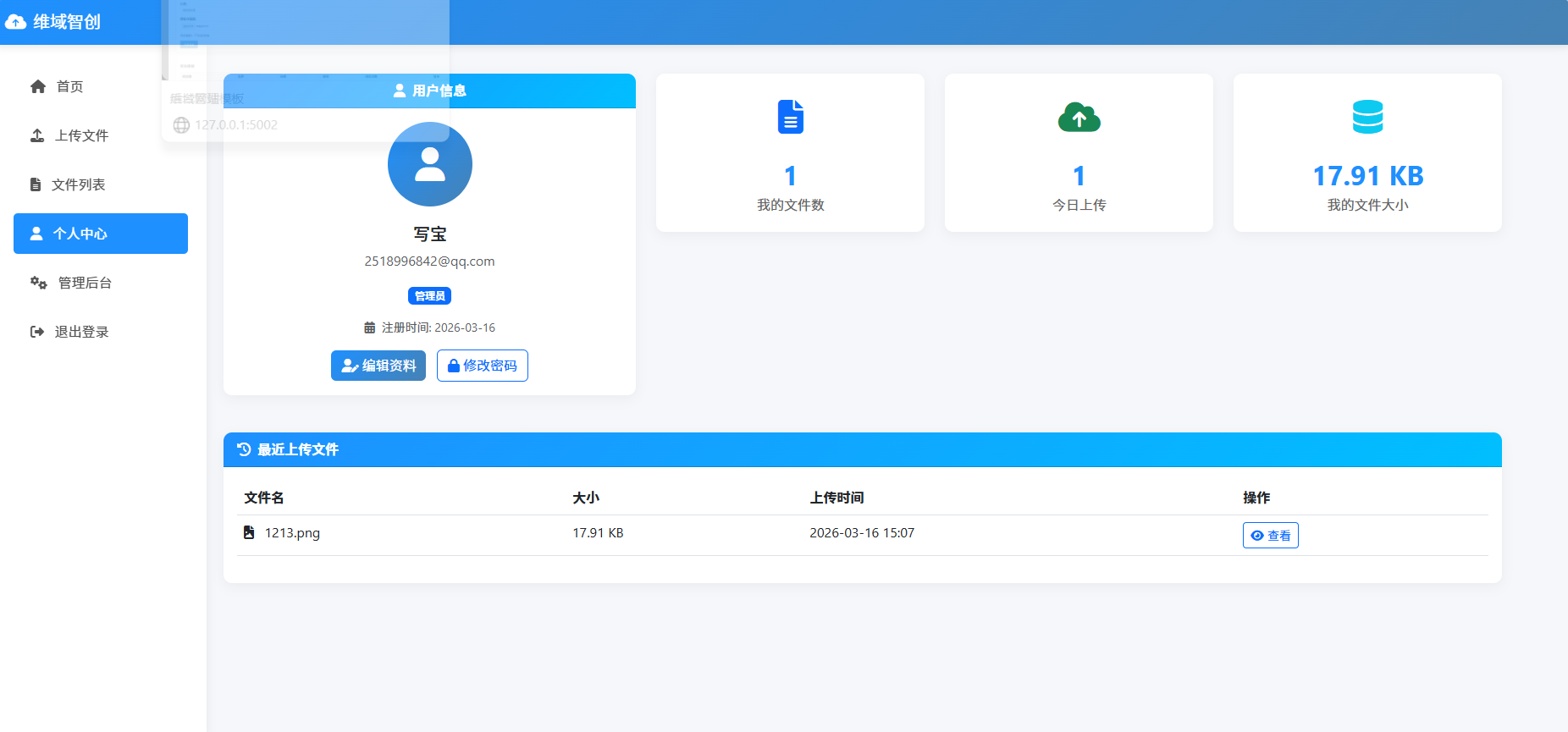Click the home house icon
Image resolution: width=1568 pixels, height=732 pixels.
tap(38, 86)
